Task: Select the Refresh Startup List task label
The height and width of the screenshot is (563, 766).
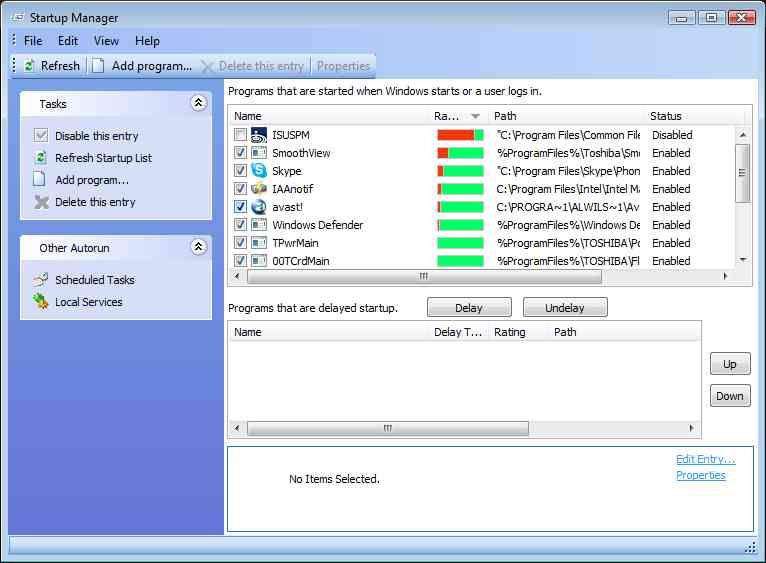Action: point(103,158)
